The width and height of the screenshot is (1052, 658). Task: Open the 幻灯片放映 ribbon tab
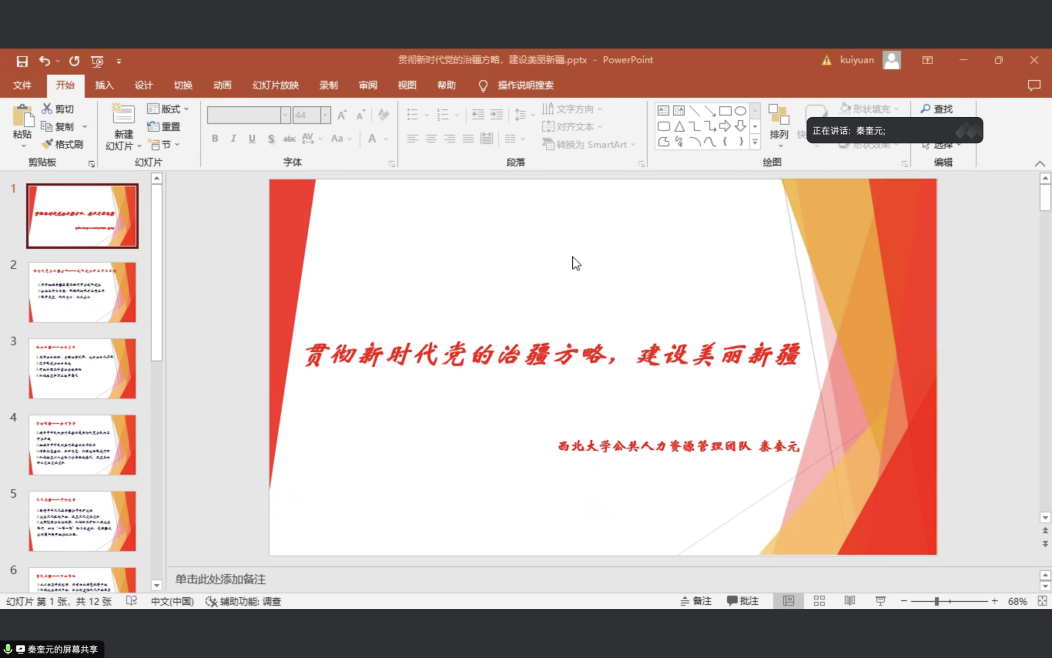[x=275, y=86]
